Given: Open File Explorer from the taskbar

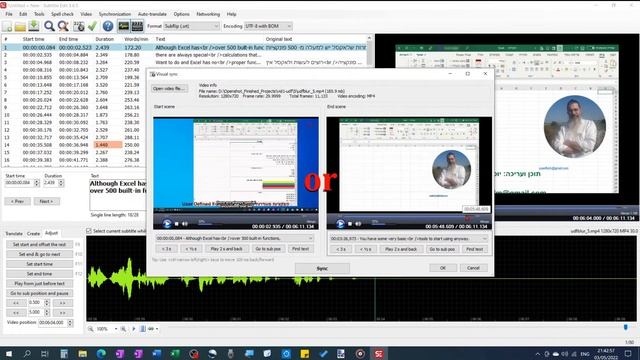Looking at the screenshot, I should (x=83, y=353).
